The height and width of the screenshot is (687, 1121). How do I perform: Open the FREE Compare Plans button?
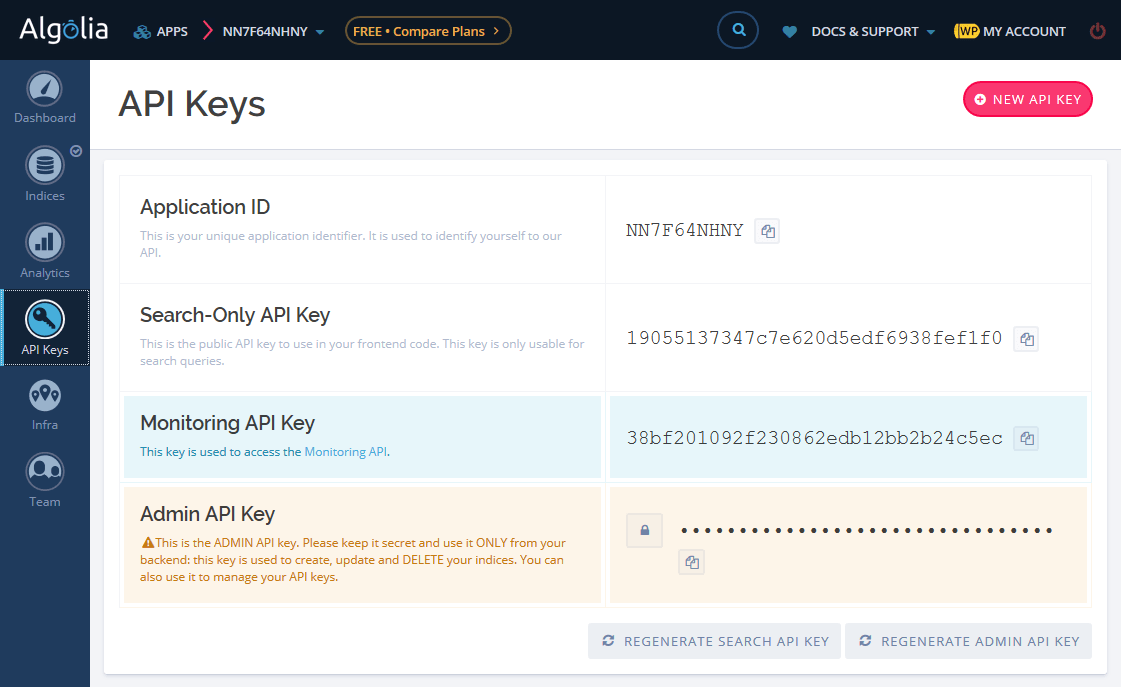click(428, 31)
